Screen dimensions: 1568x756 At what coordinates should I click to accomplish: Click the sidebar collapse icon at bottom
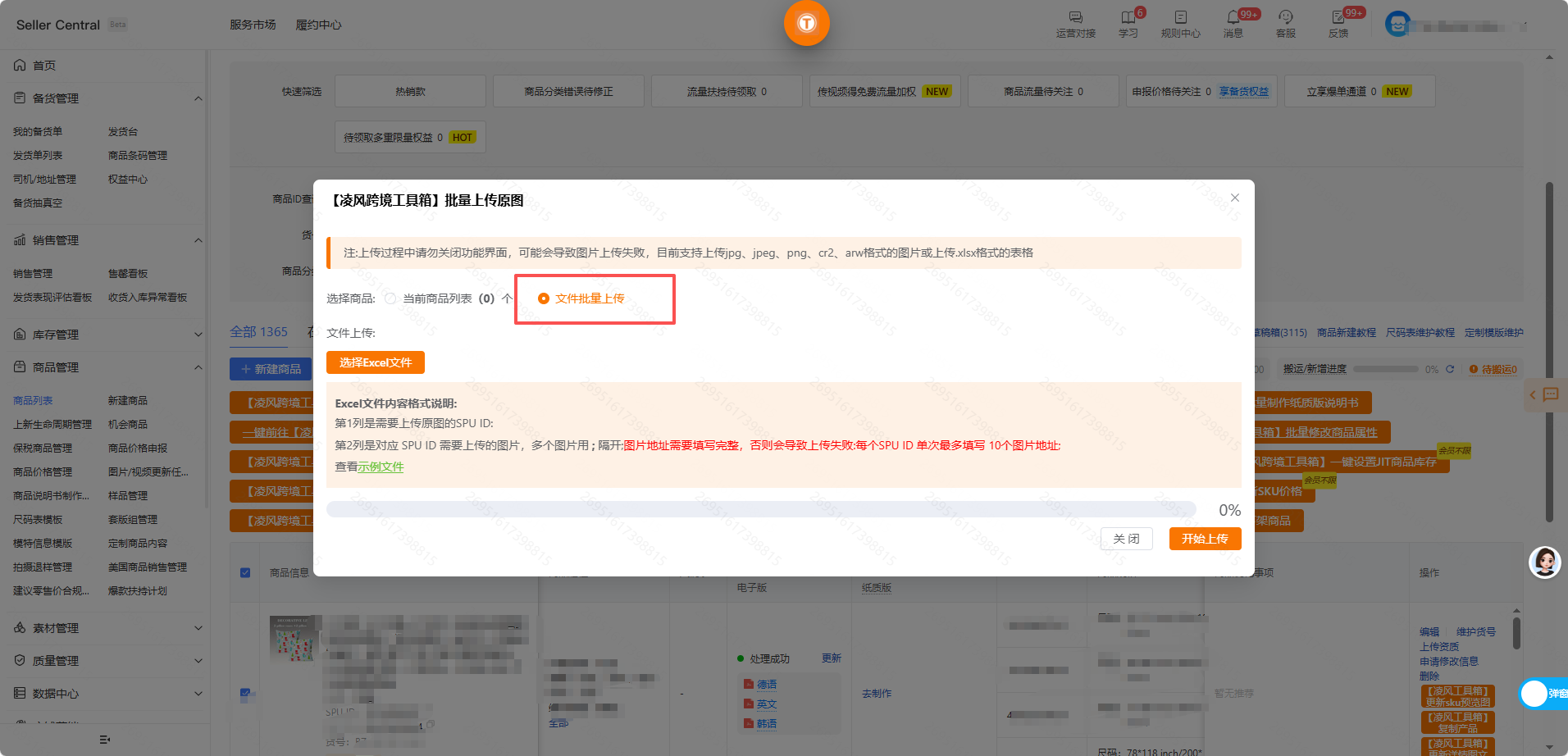105,740
